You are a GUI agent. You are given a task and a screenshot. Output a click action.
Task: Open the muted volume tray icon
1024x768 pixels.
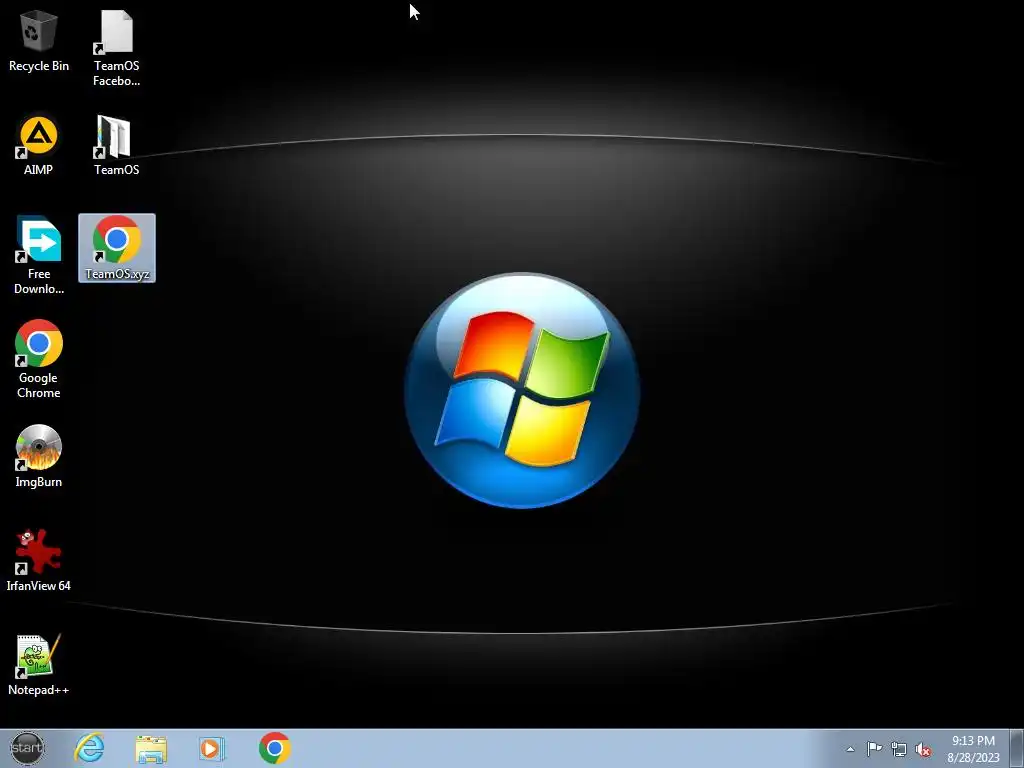(x=923, y=750)
